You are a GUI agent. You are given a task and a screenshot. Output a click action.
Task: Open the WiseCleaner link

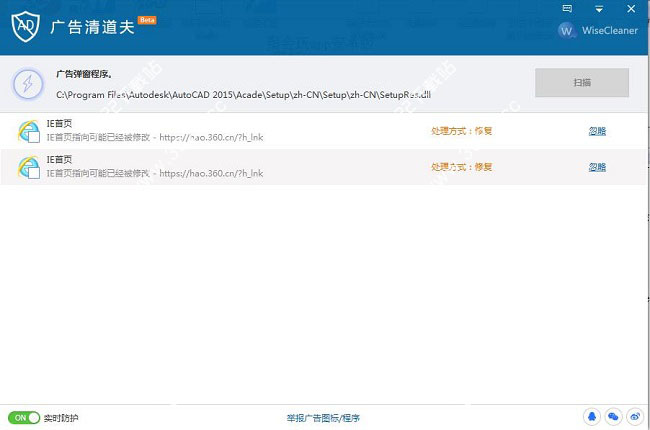(x=609, y=31)
